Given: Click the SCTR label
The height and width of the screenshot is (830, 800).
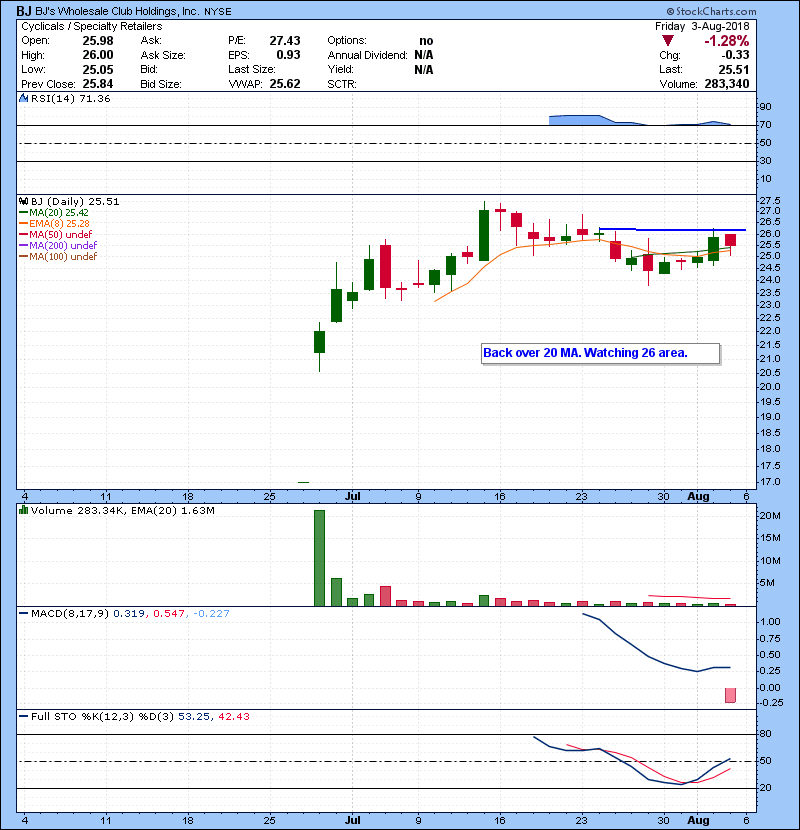Looking at the screenshot, I should pyautogui.click(x=341, y=84).
